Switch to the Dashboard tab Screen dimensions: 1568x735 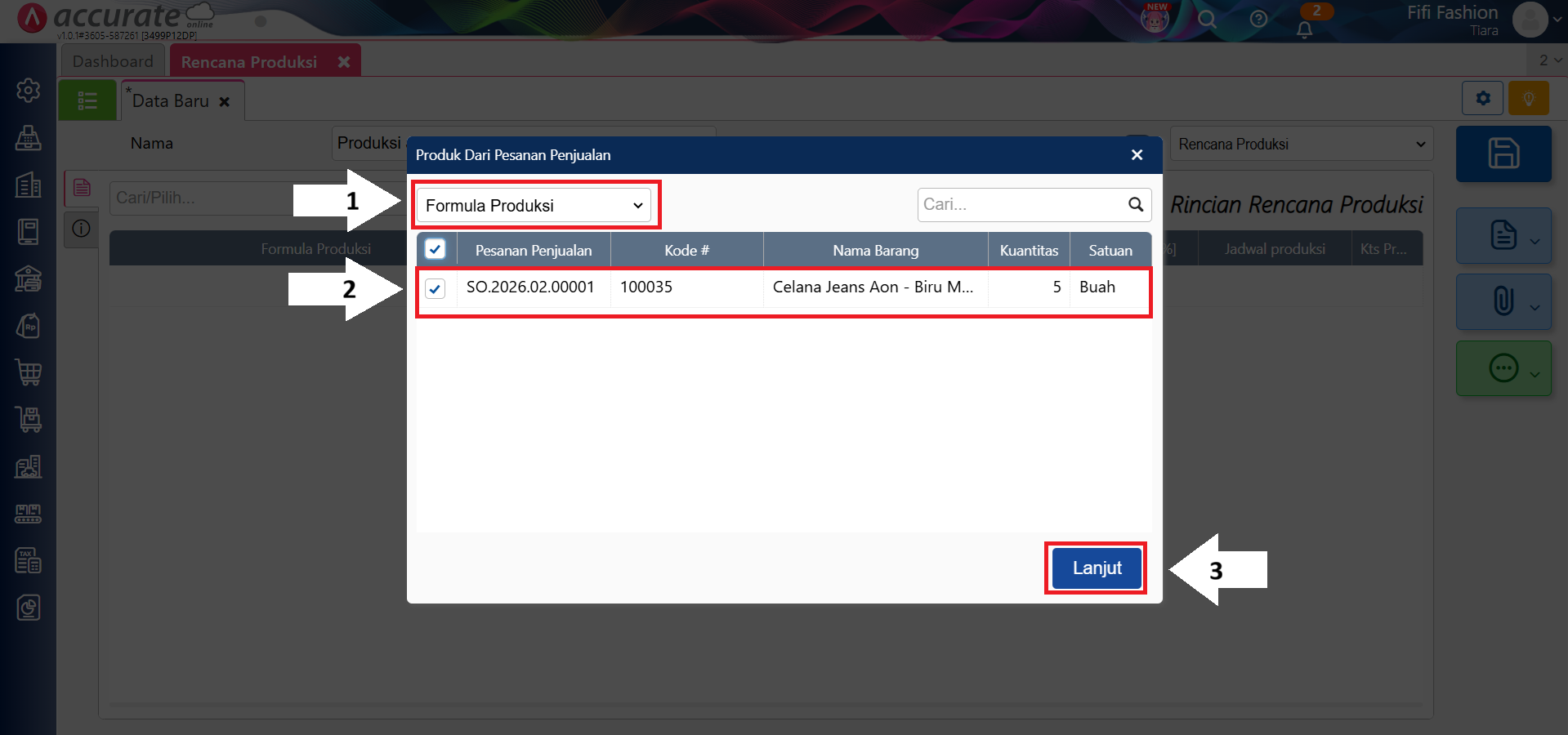pos(113,61)
